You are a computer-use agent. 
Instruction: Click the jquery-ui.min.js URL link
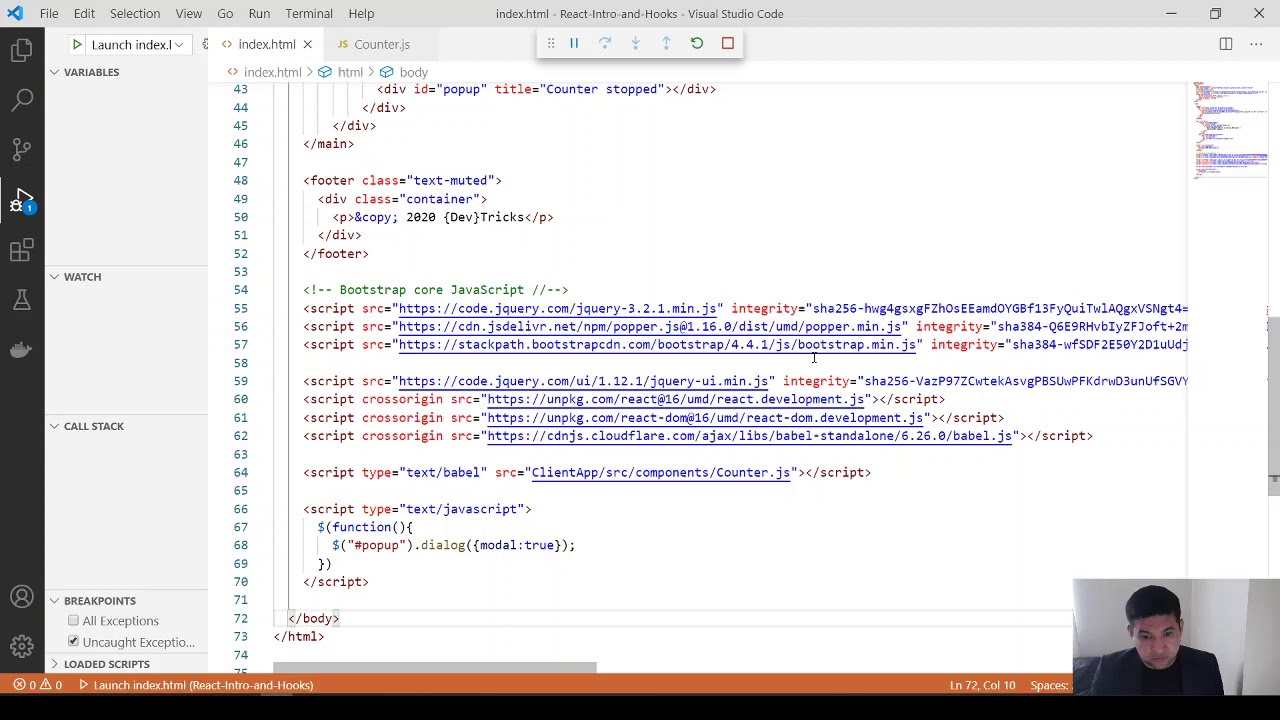tap(583, 381)
